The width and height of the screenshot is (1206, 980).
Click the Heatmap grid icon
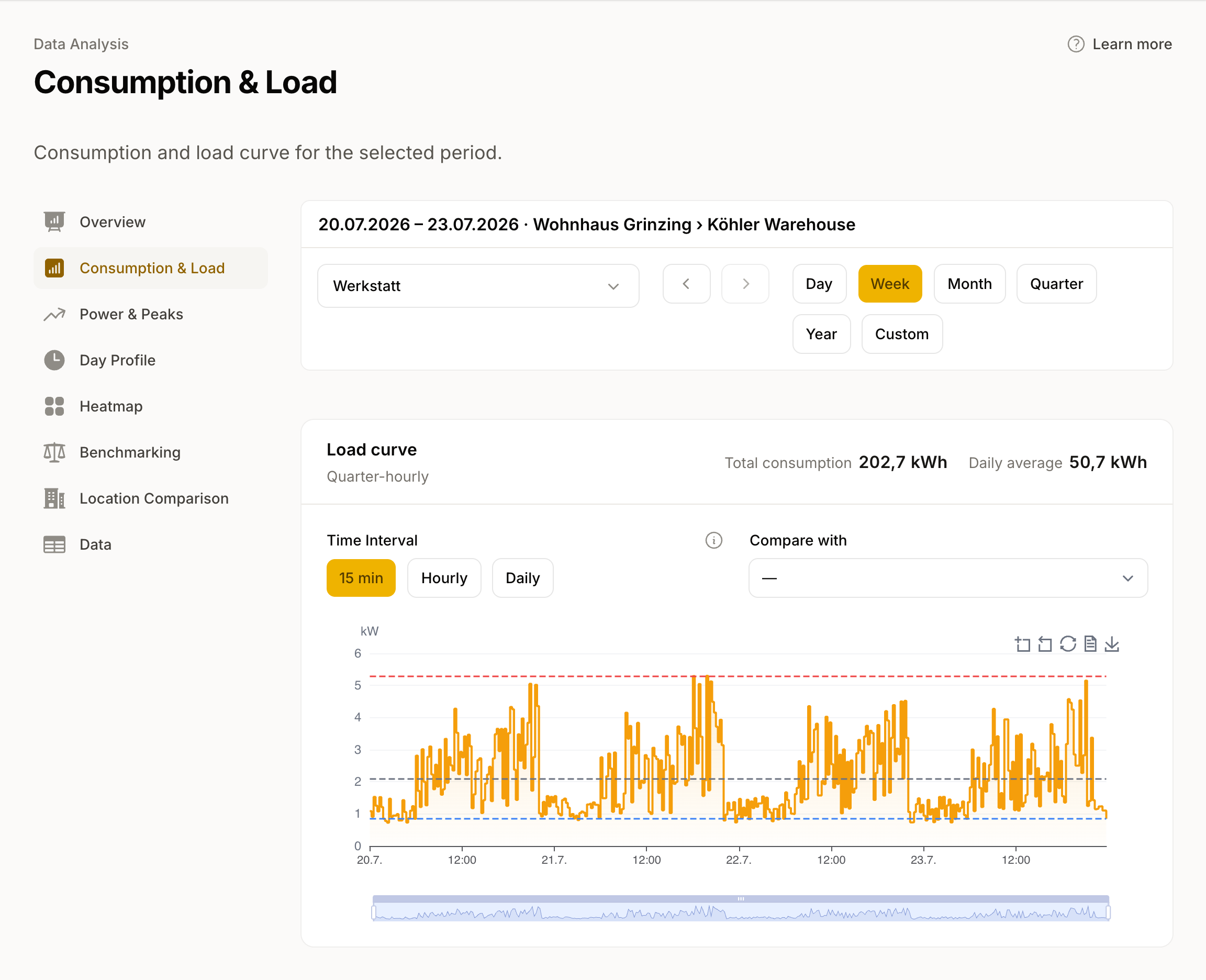54,406
